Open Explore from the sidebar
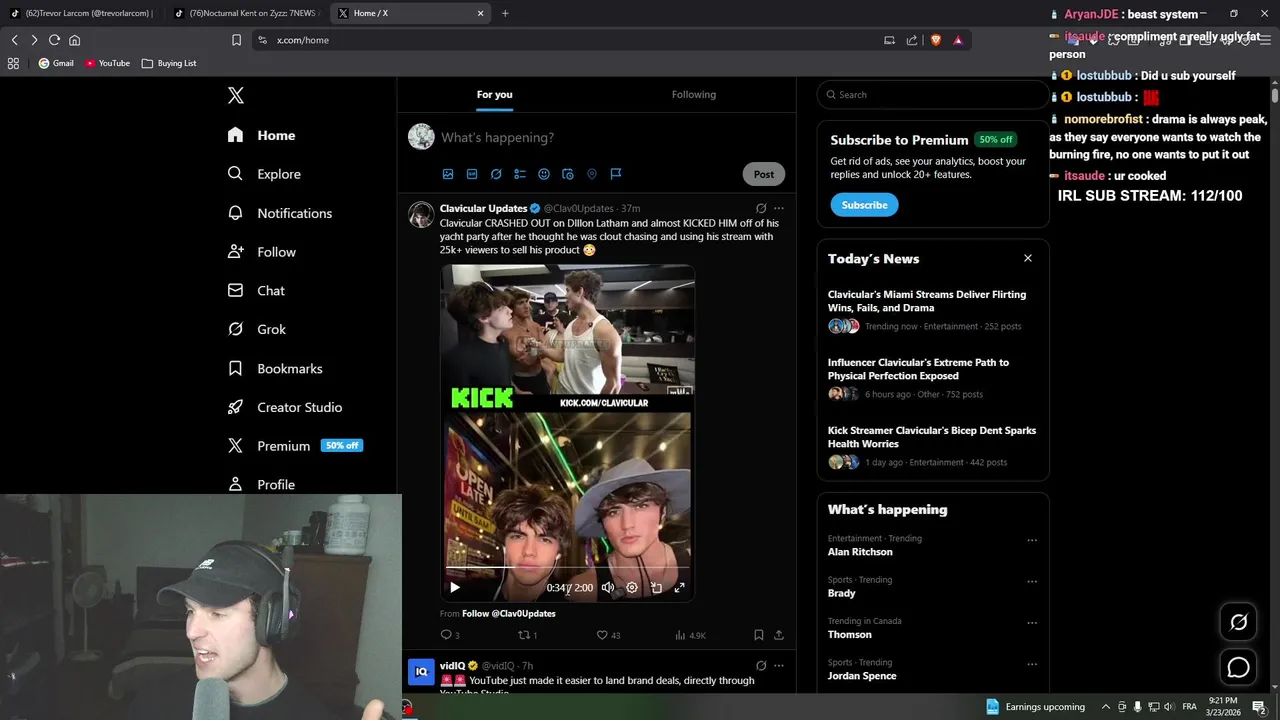 tap(264, 174)
